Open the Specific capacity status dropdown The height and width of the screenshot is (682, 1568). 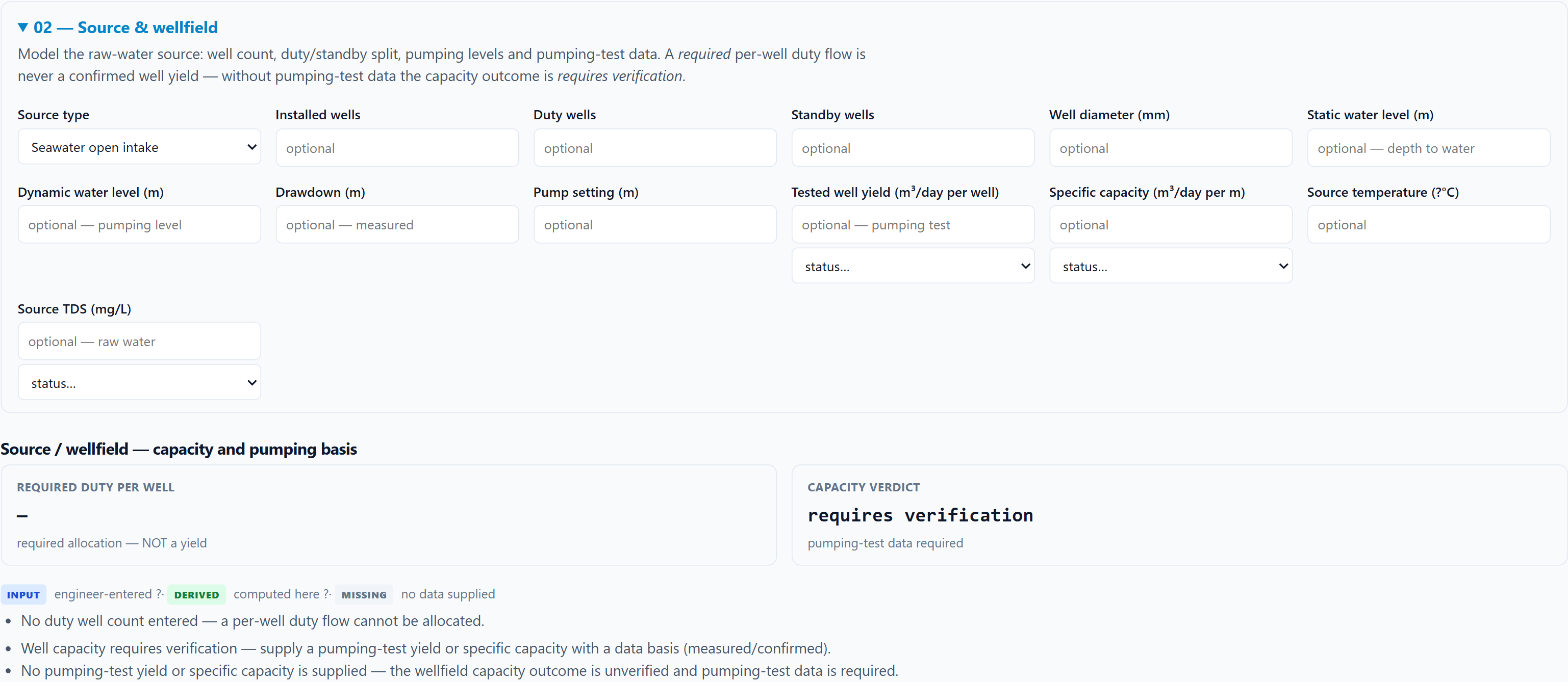coord(1170,266)
